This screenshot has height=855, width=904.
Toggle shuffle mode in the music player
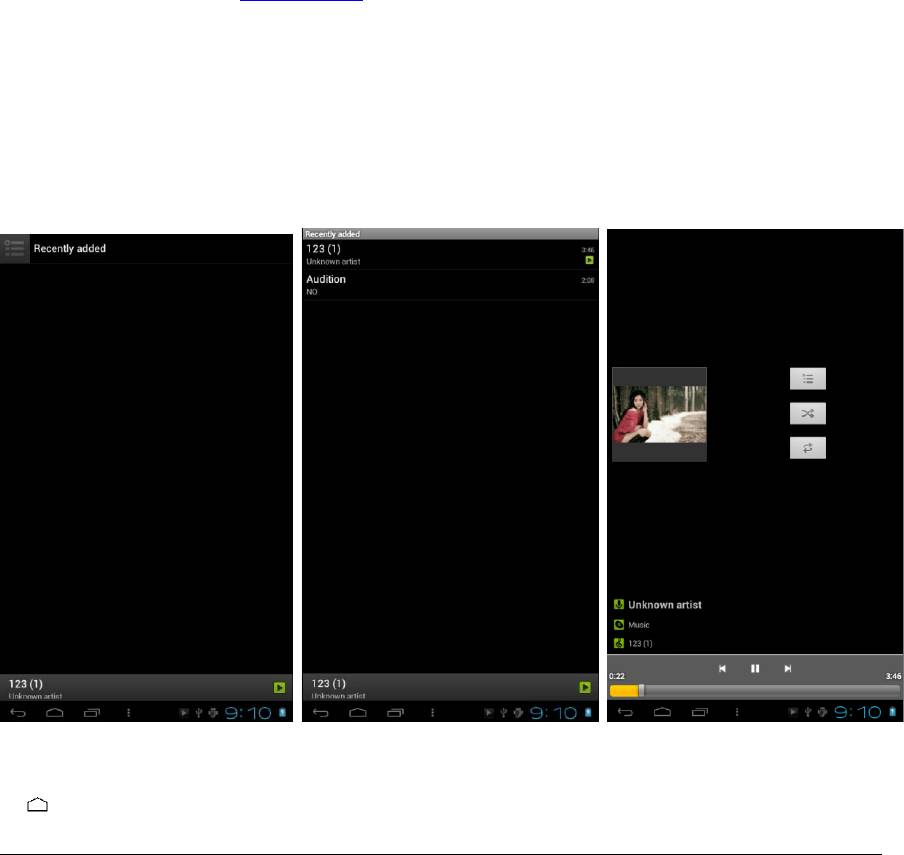(x=808, y=414)
